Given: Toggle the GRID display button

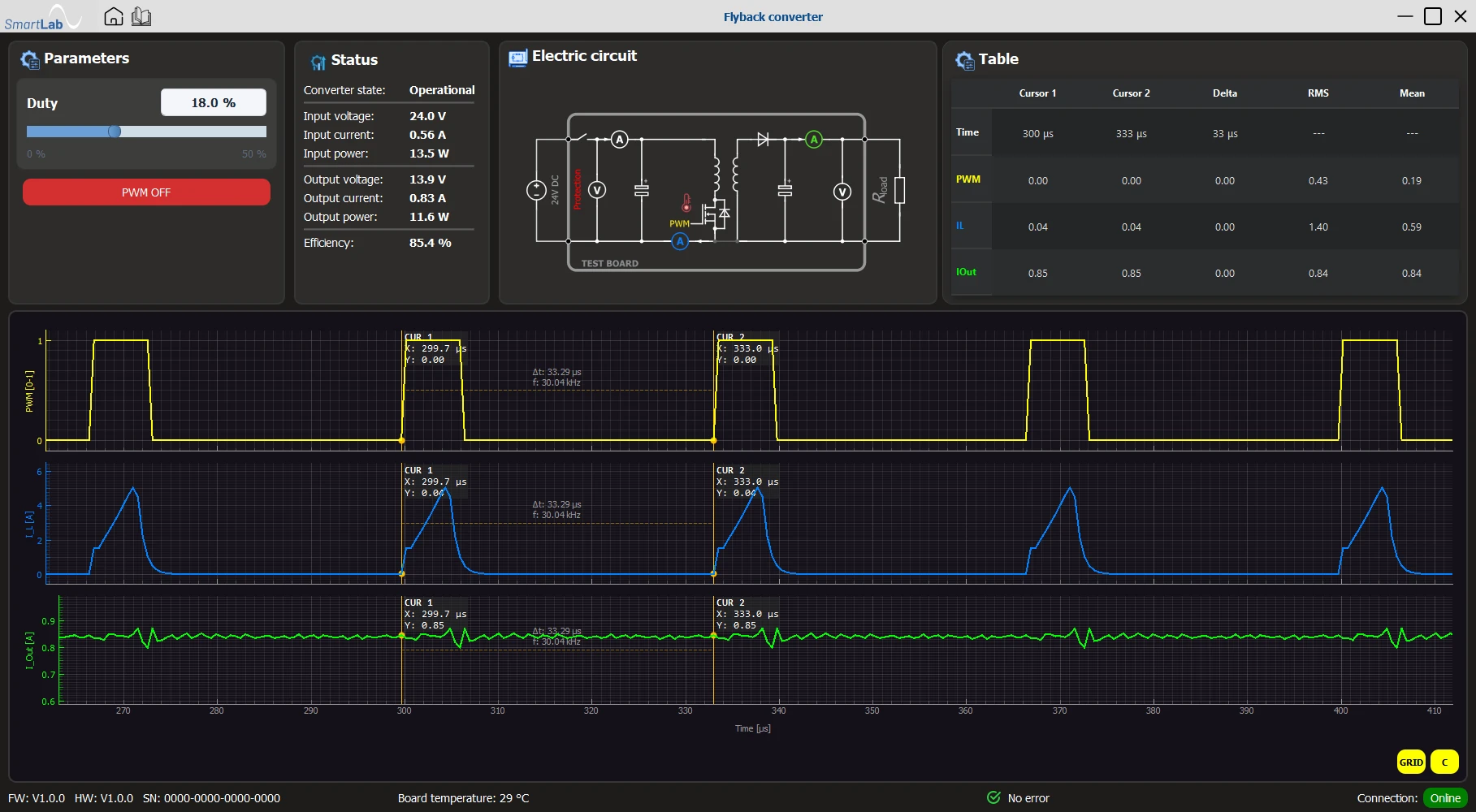Looking at the screenshot, I should pos(1411,762).
